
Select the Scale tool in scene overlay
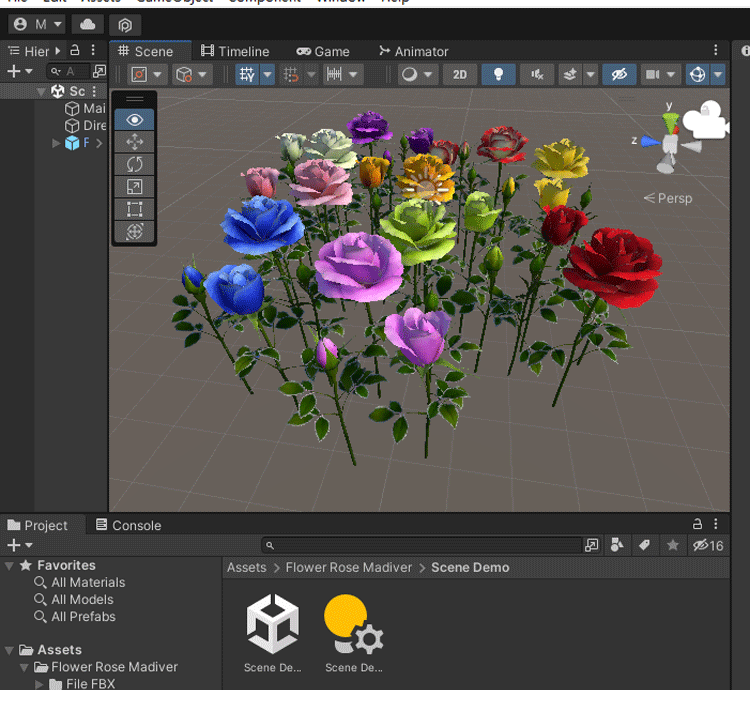(x=135, y=187)
